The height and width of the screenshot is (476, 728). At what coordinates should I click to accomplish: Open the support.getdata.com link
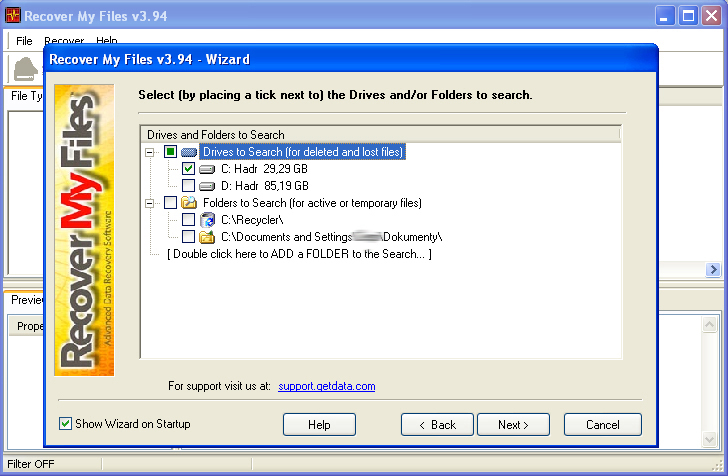point(327,386)
